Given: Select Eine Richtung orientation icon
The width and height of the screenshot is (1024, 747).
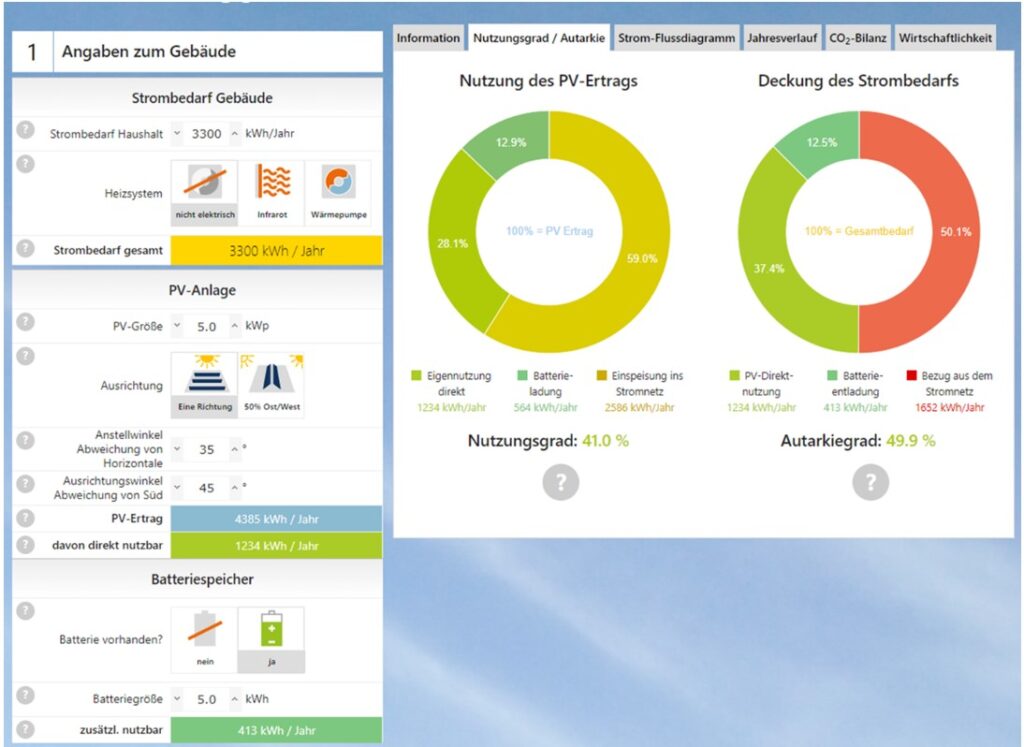Looking at the screenshot, I should (205, 384).
